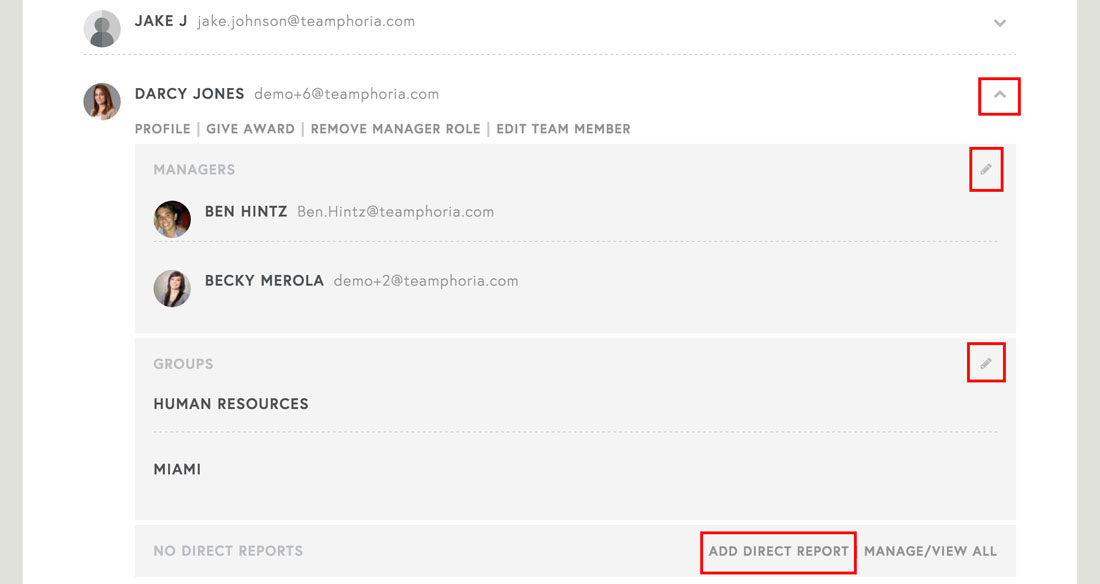This screenshot has width=1100, height=584.
Task: Click Ben Hintz's avatar photo
Action: click(172, 219)
